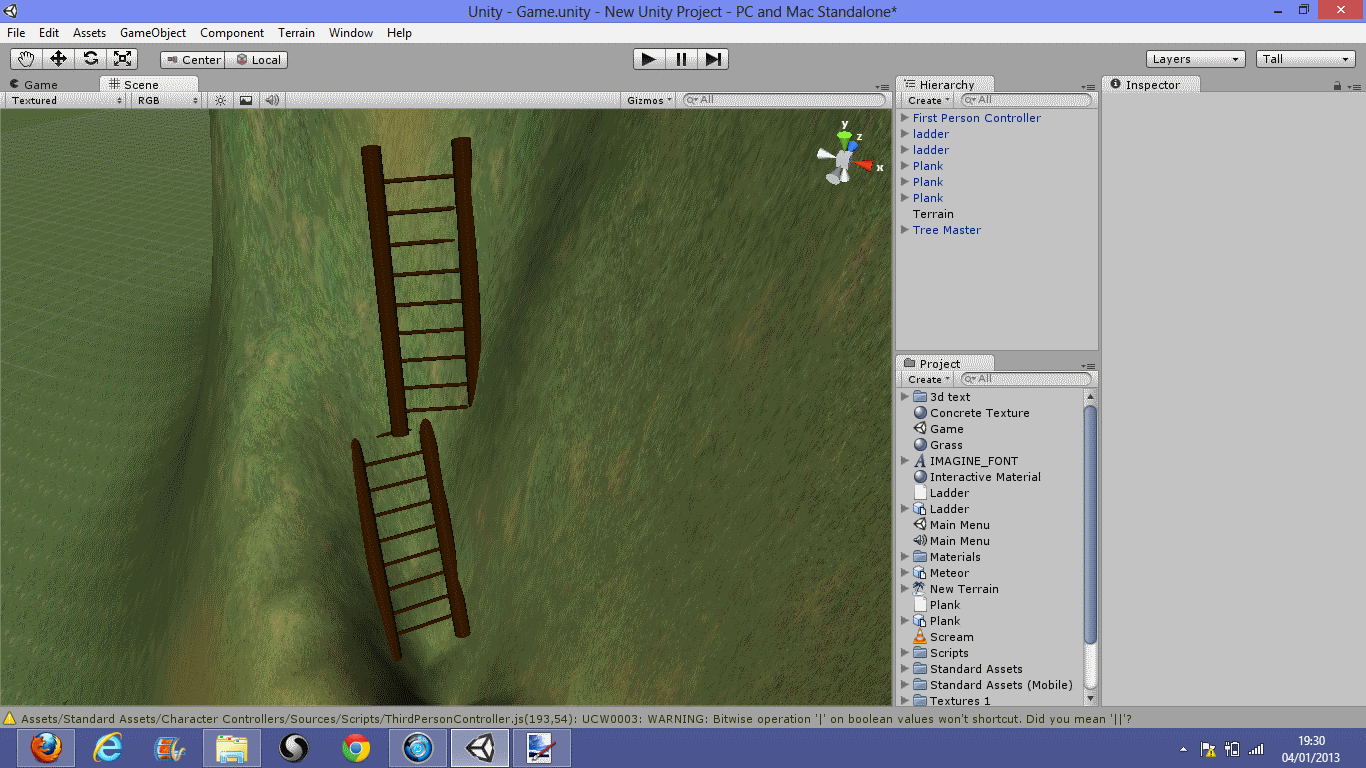
Task: Open the RGB render mode dropdown
Action: coord(167,100)
